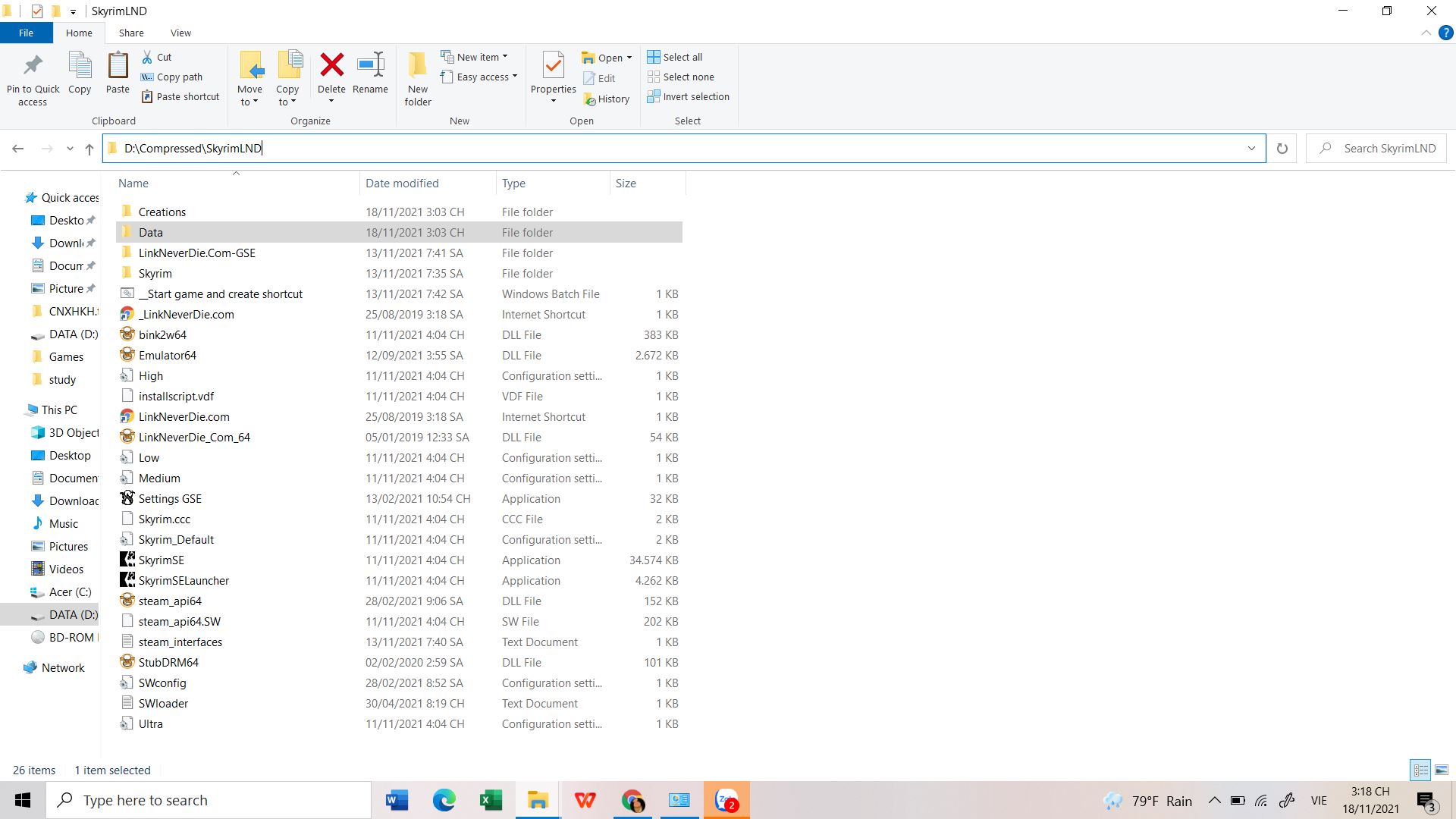The image size is (1456, 819).
Task: Click the Edit button in Open group
Action: point(599,78)
